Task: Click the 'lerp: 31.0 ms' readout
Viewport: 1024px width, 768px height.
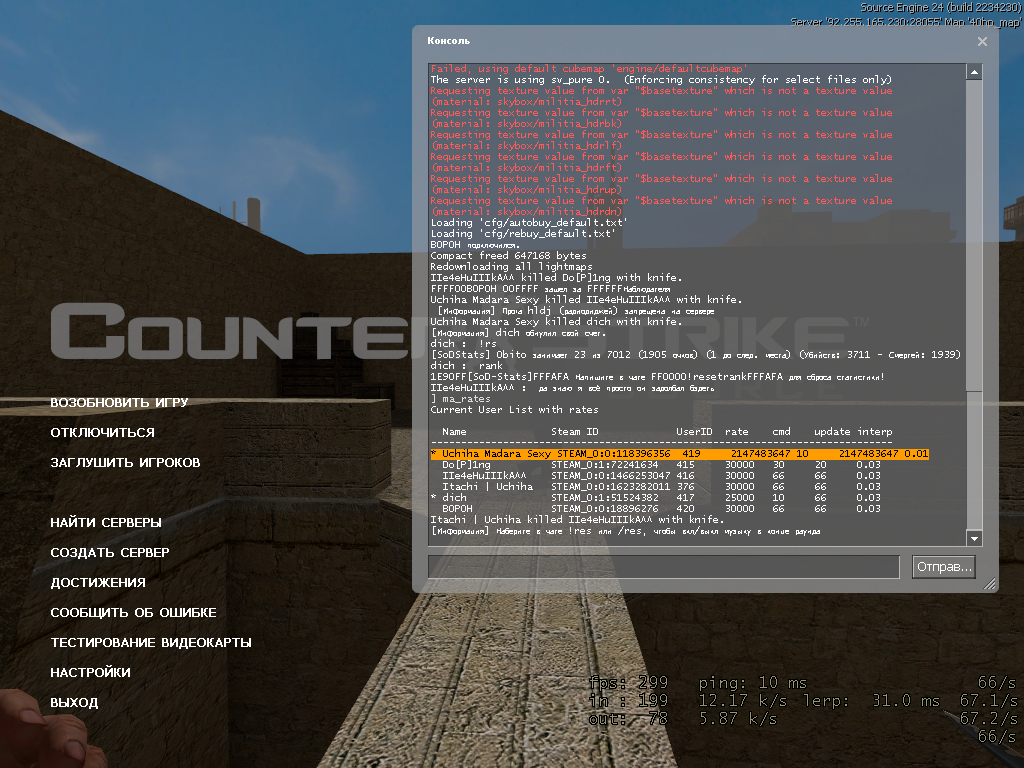Action: coord(871,701)
